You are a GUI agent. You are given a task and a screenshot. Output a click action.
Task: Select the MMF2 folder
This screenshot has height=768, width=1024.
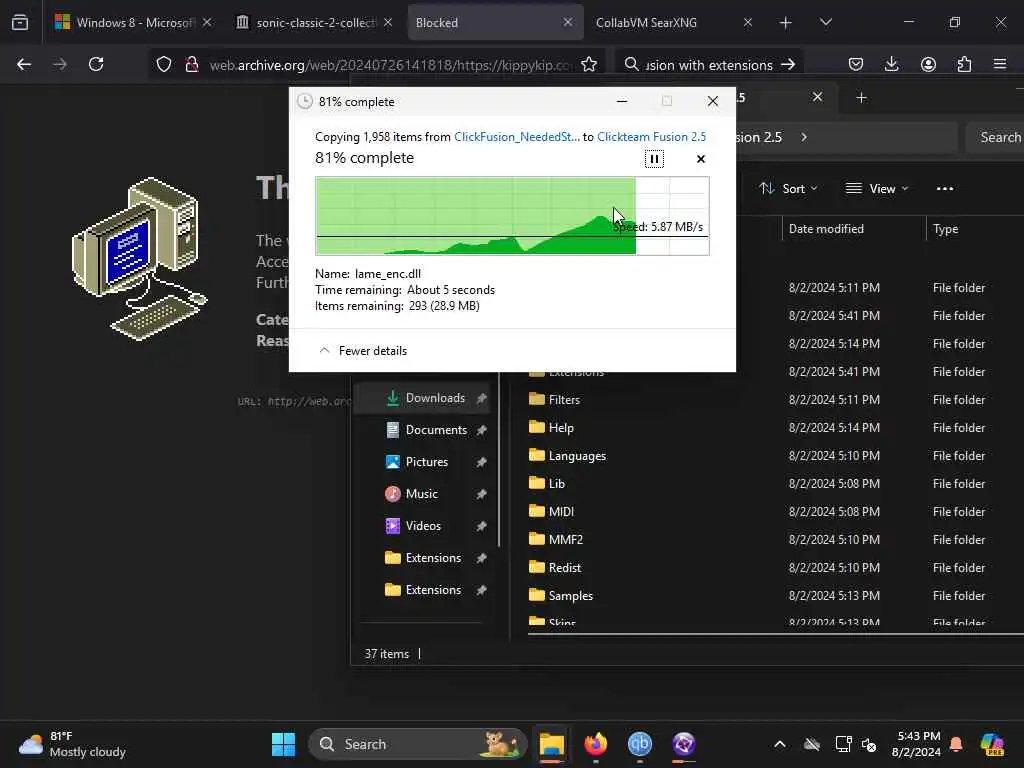[x=556, y=540]
